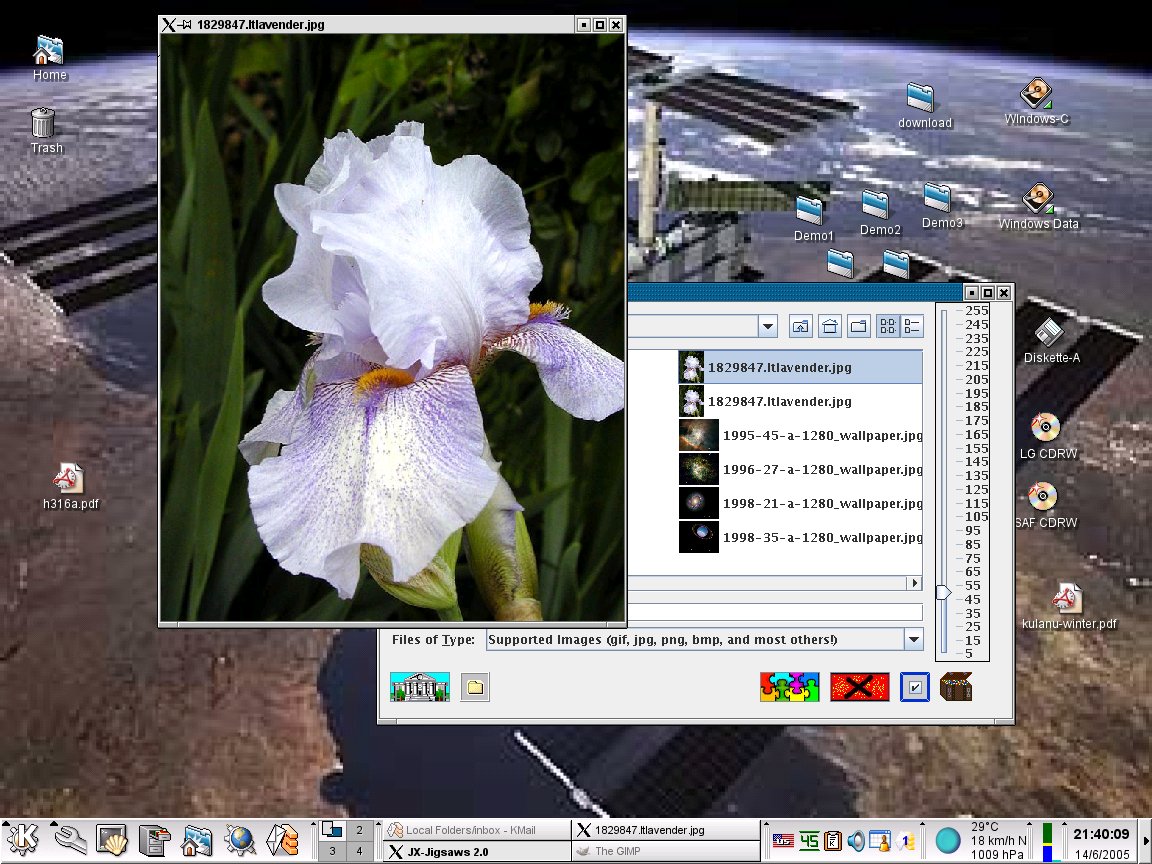Switch to JX-Jigsaws 2.0 taskbar entry
The height and width of the screenshot is (864, 1152).
[476, 852]
